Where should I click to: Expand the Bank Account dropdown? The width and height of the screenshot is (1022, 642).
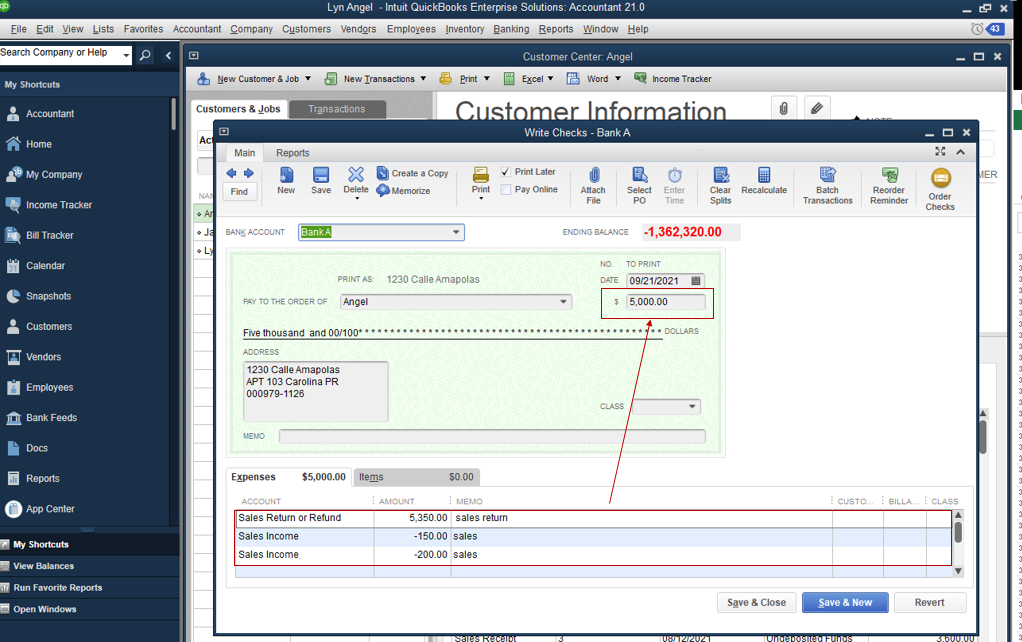click(x=456, y=232)
